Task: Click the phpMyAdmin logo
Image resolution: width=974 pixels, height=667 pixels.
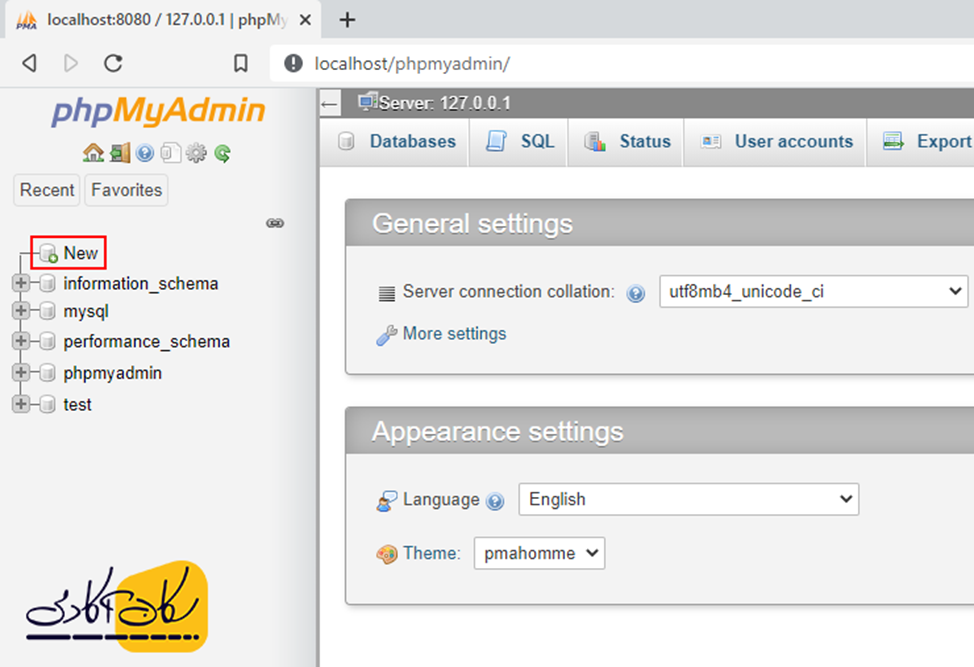Action: tap(158, 111)
